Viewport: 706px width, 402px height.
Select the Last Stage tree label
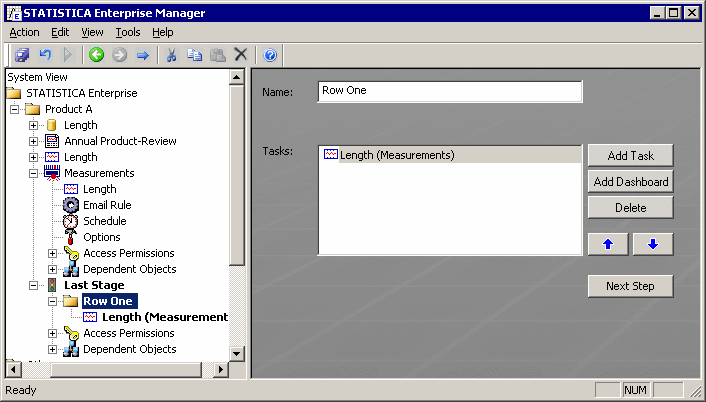coord(94,285)
